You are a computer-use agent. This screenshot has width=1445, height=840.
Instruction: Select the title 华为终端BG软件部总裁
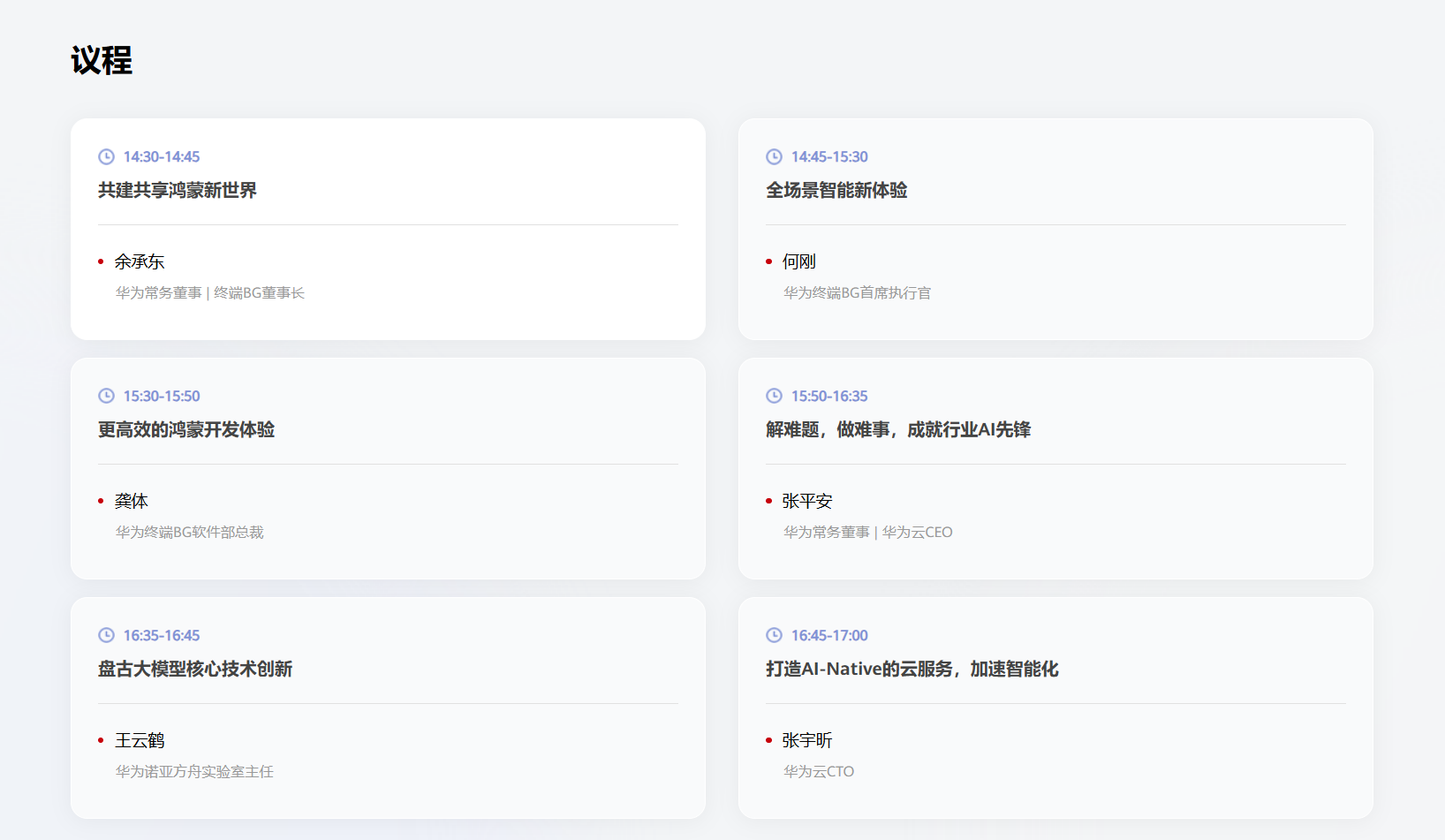pos(190,532)
